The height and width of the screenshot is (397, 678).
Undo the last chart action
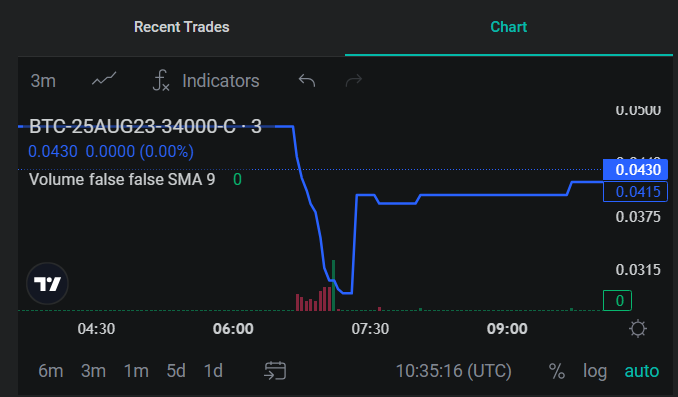pyautogui.click(x=307, y=80)
